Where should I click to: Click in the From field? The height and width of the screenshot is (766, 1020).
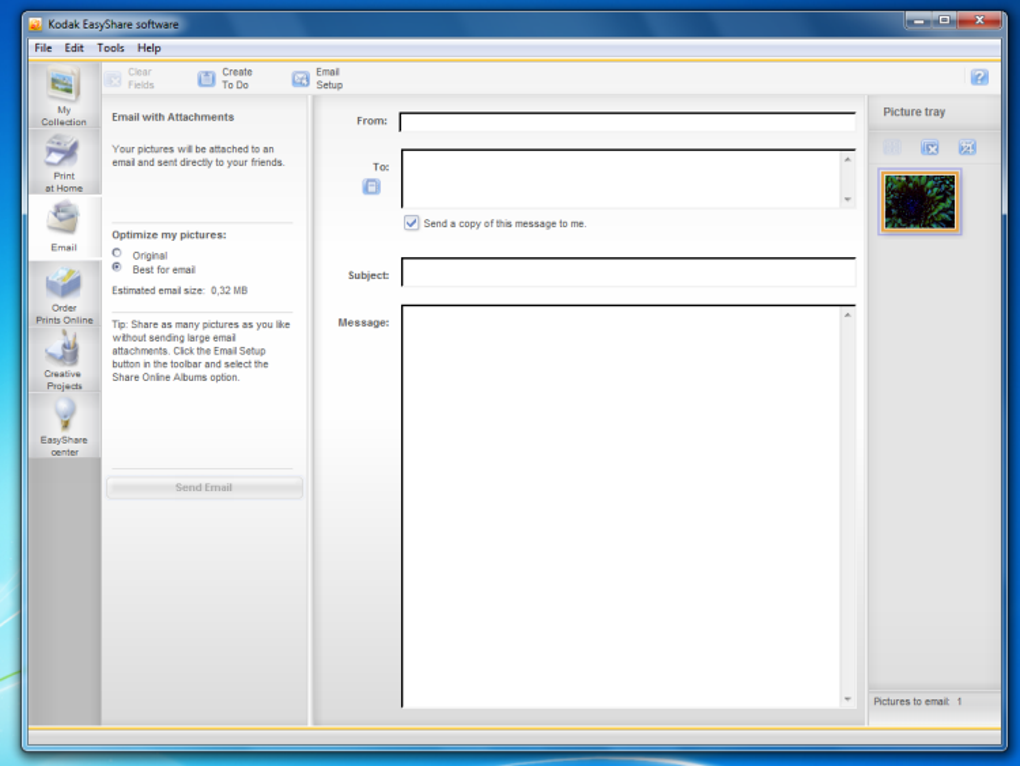point(628,122)
